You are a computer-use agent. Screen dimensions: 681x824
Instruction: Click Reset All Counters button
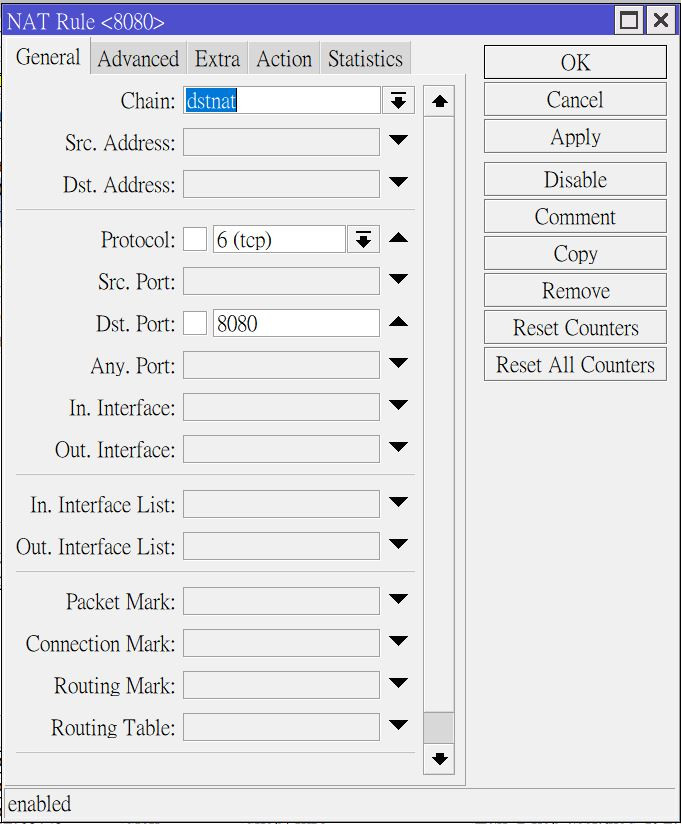(575, 364)
